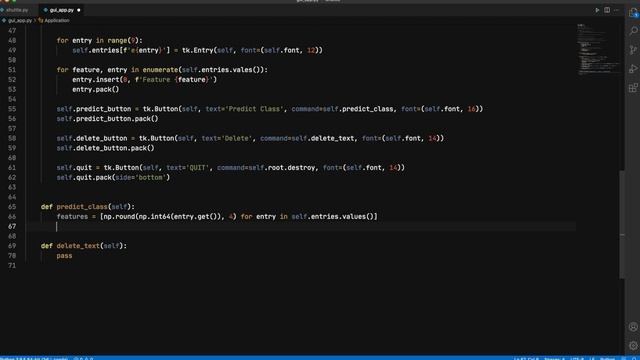Click 'tk.Entry' on line 49
The image size is (640, 360).
198,50
